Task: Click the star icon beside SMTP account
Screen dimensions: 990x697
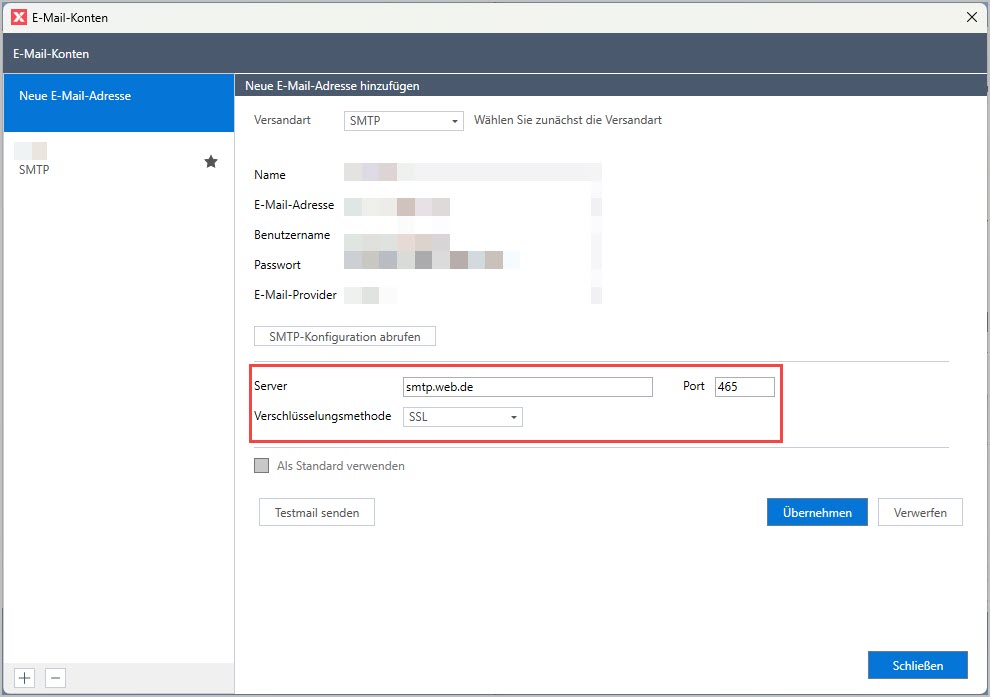Action: [x=211, y=161]
